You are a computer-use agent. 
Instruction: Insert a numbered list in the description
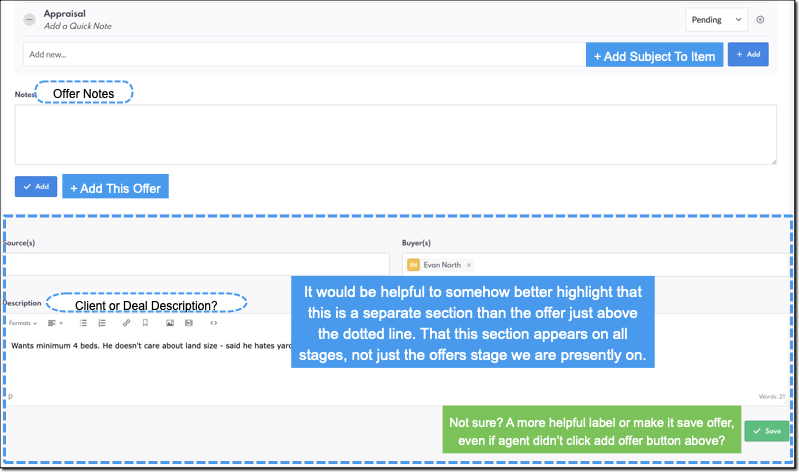[x=102, y=323]
